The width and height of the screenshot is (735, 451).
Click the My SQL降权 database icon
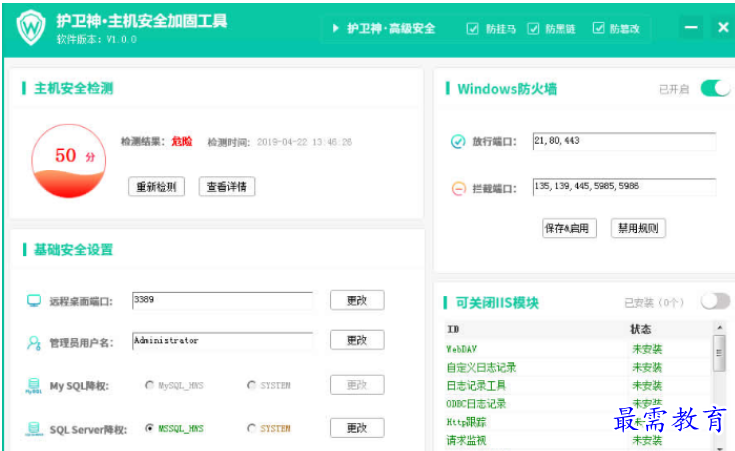tap(33, 385)
